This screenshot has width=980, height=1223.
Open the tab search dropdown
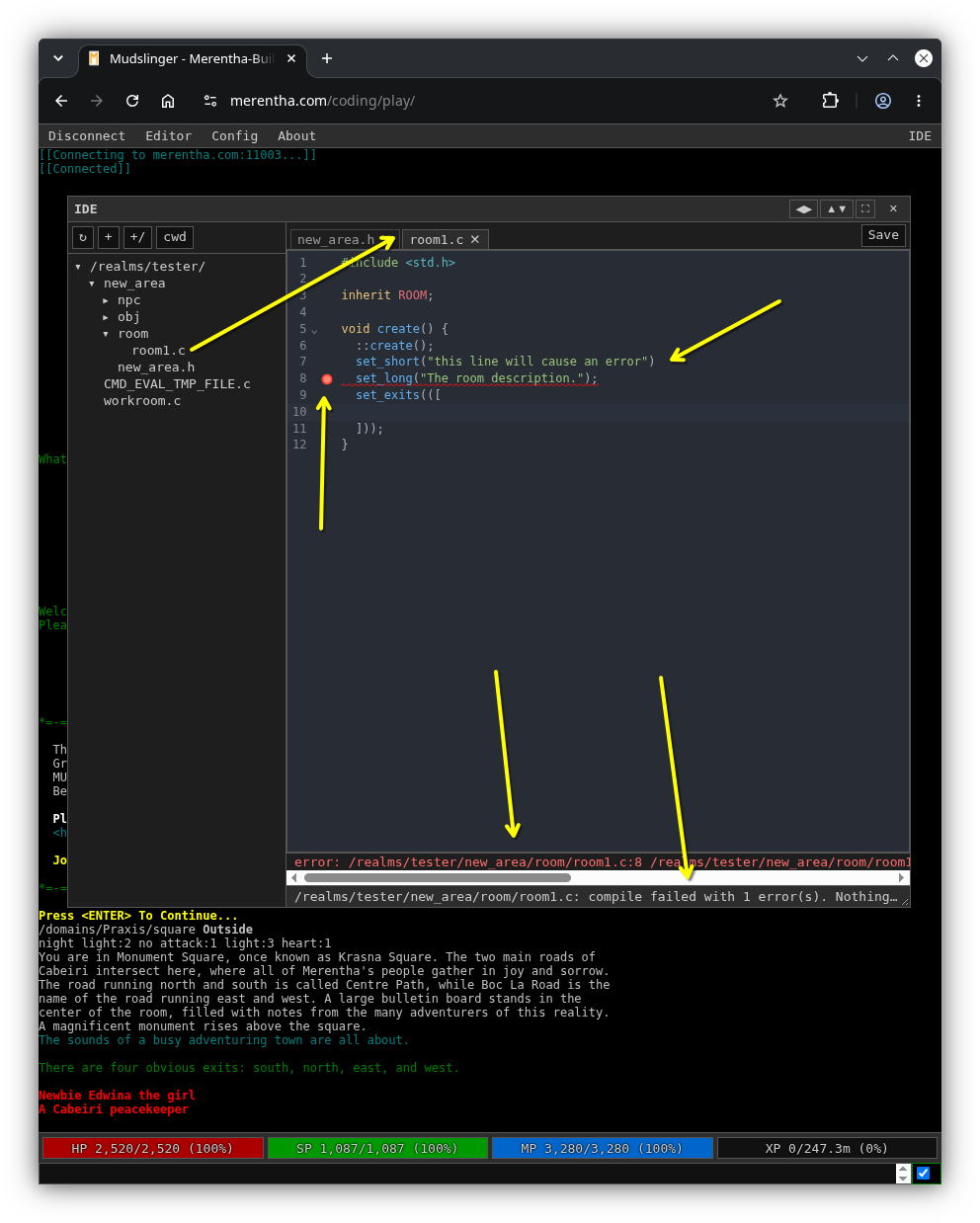pyautogui.click(x=58, y=59)
